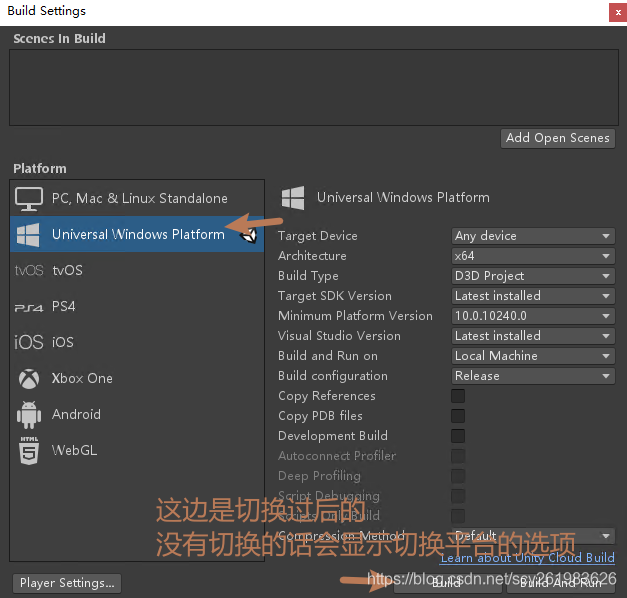Select the Android robot icon
The height and width of the screenshot is (598, 627).
pos(29,415)
